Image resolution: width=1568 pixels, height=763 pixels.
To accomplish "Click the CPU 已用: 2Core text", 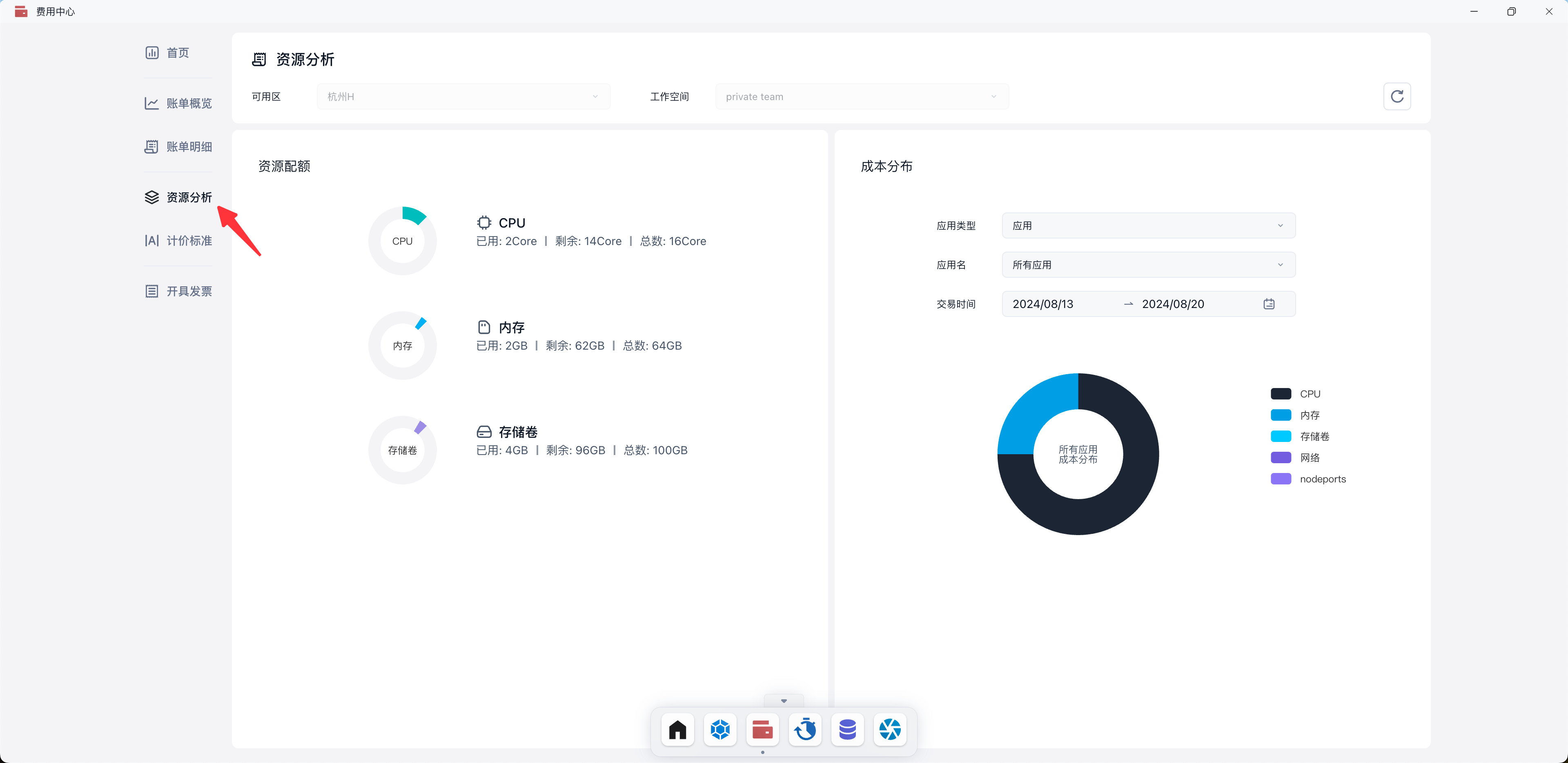I will (506, 242).
